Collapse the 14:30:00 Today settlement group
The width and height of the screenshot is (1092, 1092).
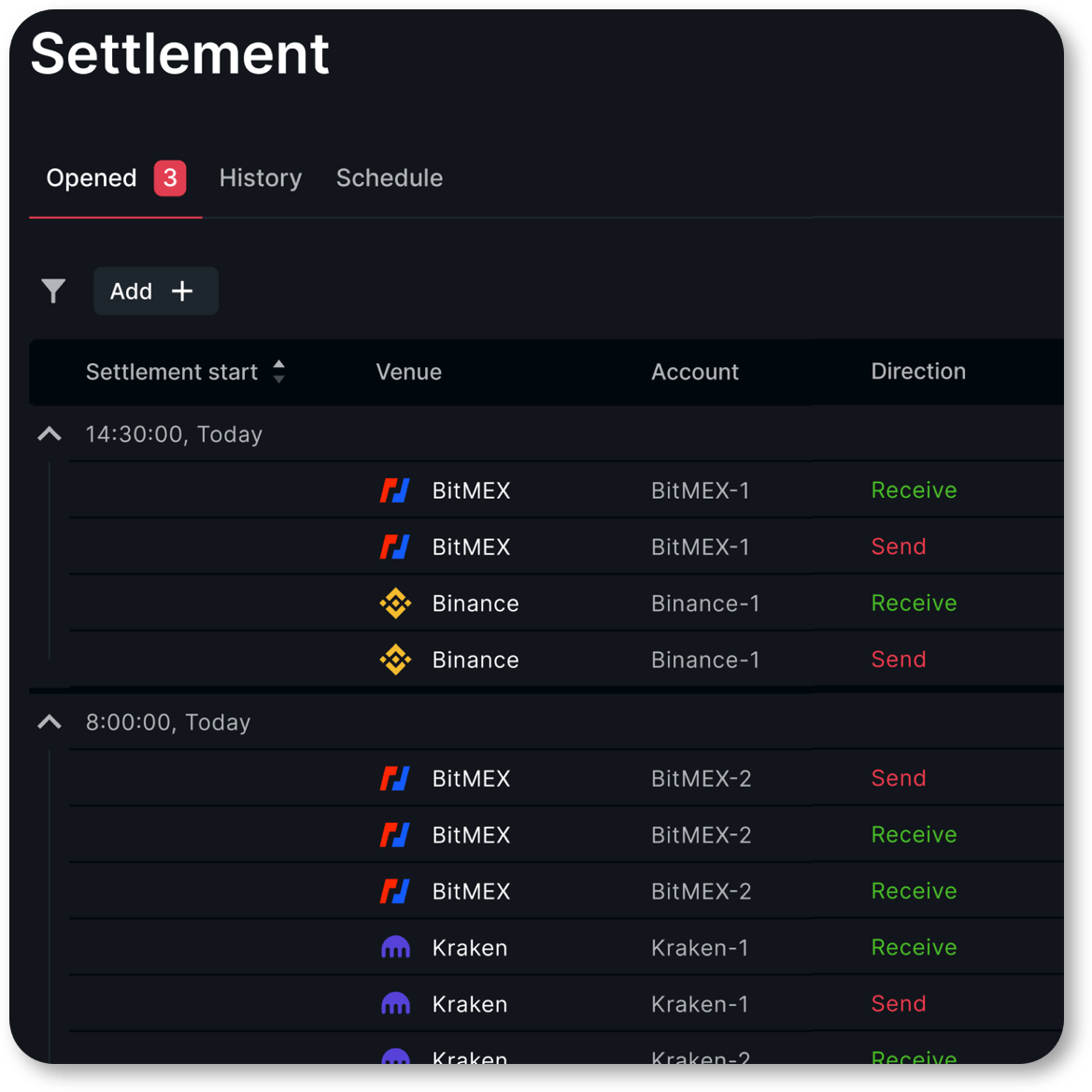[50, 434]
